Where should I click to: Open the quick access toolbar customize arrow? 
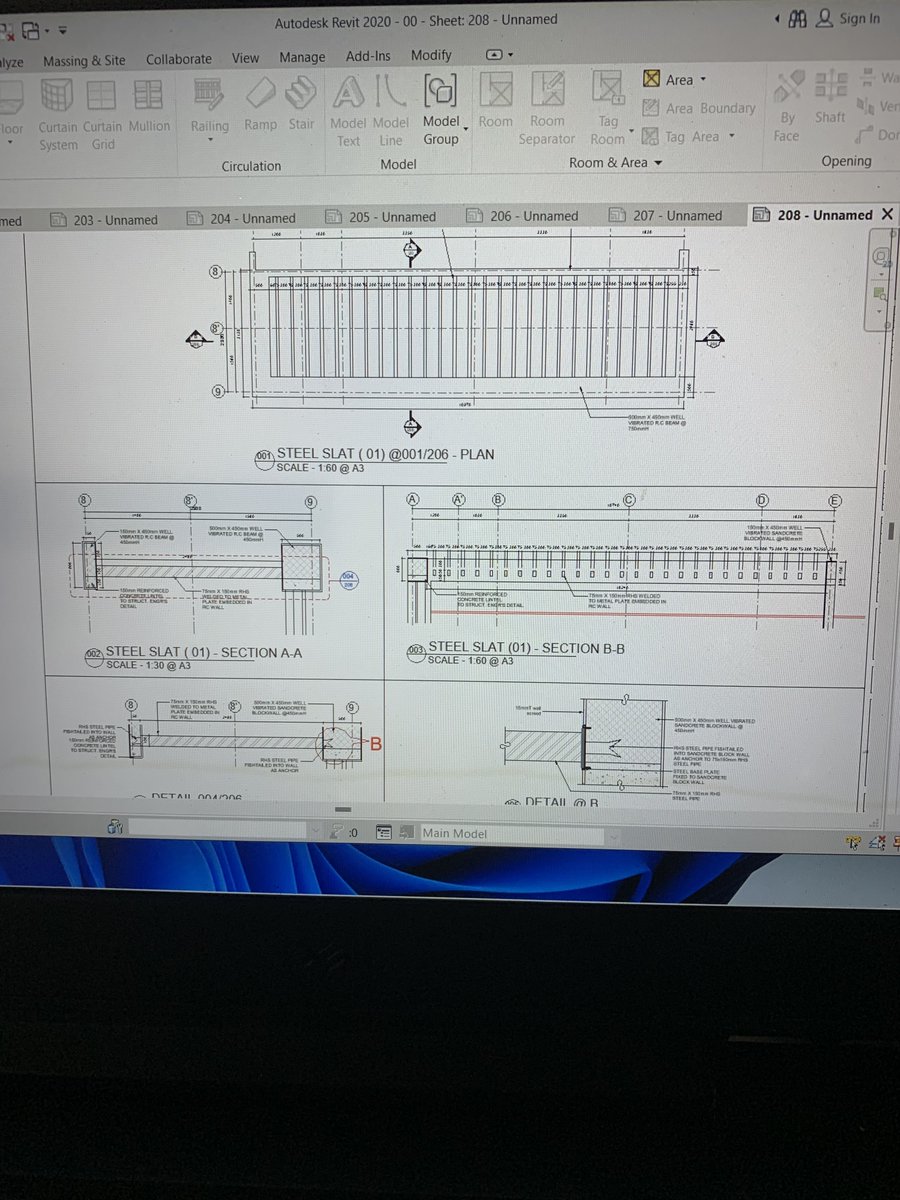coord(63,31)
